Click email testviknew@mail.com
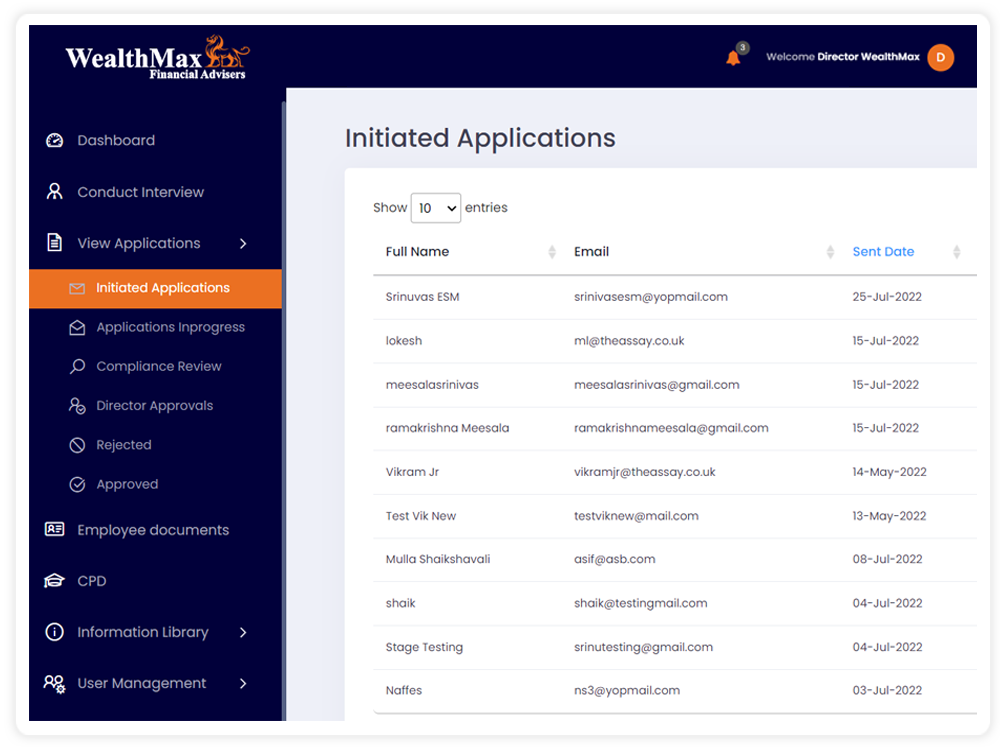This screenshot has width=1000, height=753. click(x=636, y=516)
